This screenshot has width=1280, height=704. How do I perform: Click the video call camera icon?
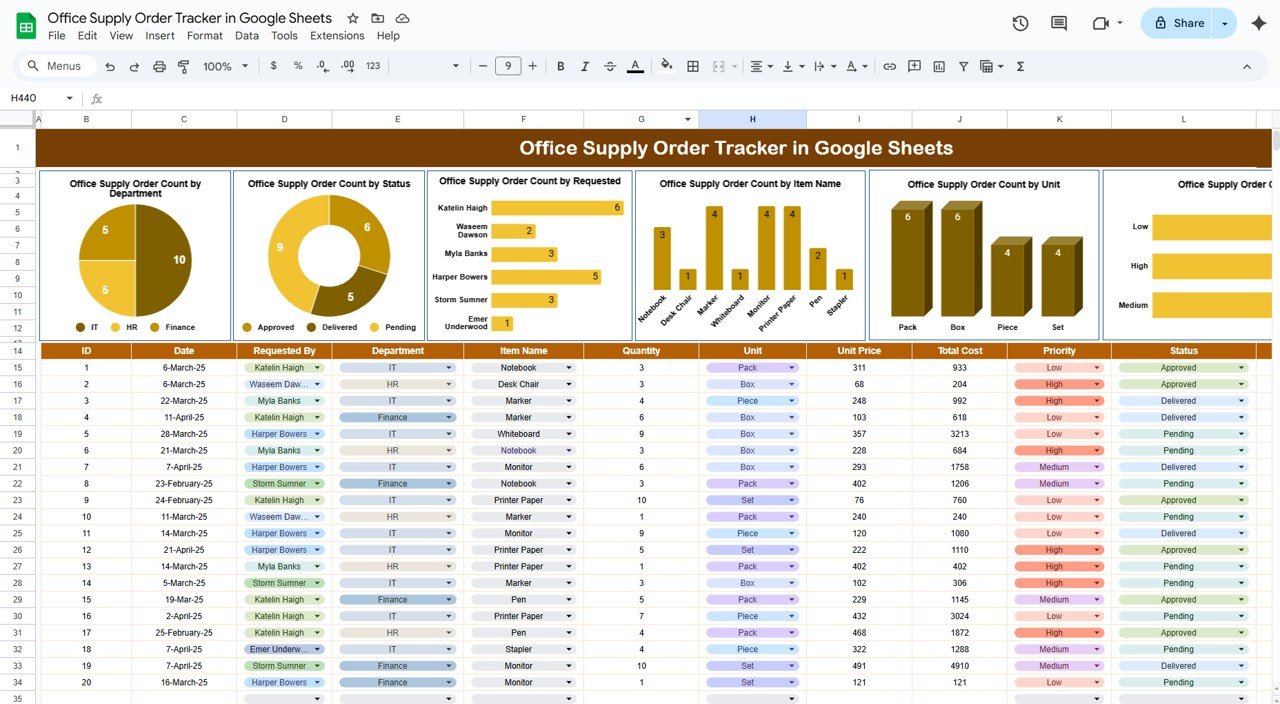(x=1102, y=23)
